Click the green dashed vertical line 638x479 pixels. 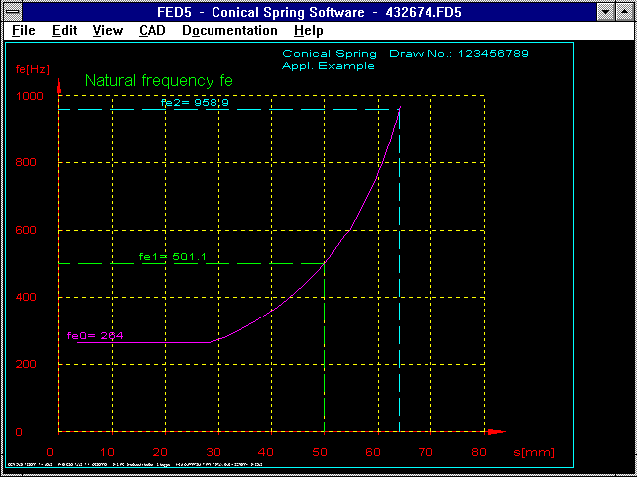click(325, 350)
